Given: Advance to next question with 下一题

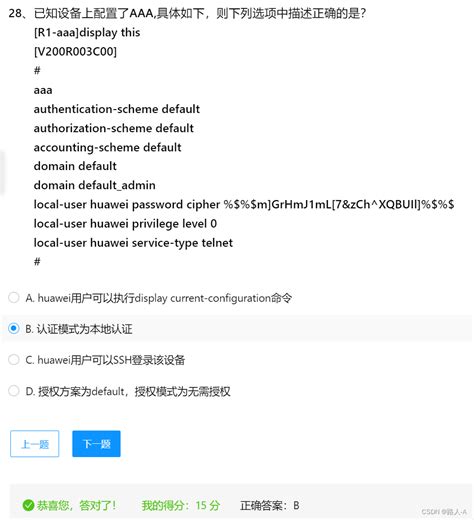Looking at the screenshot, I should (96, 444).
